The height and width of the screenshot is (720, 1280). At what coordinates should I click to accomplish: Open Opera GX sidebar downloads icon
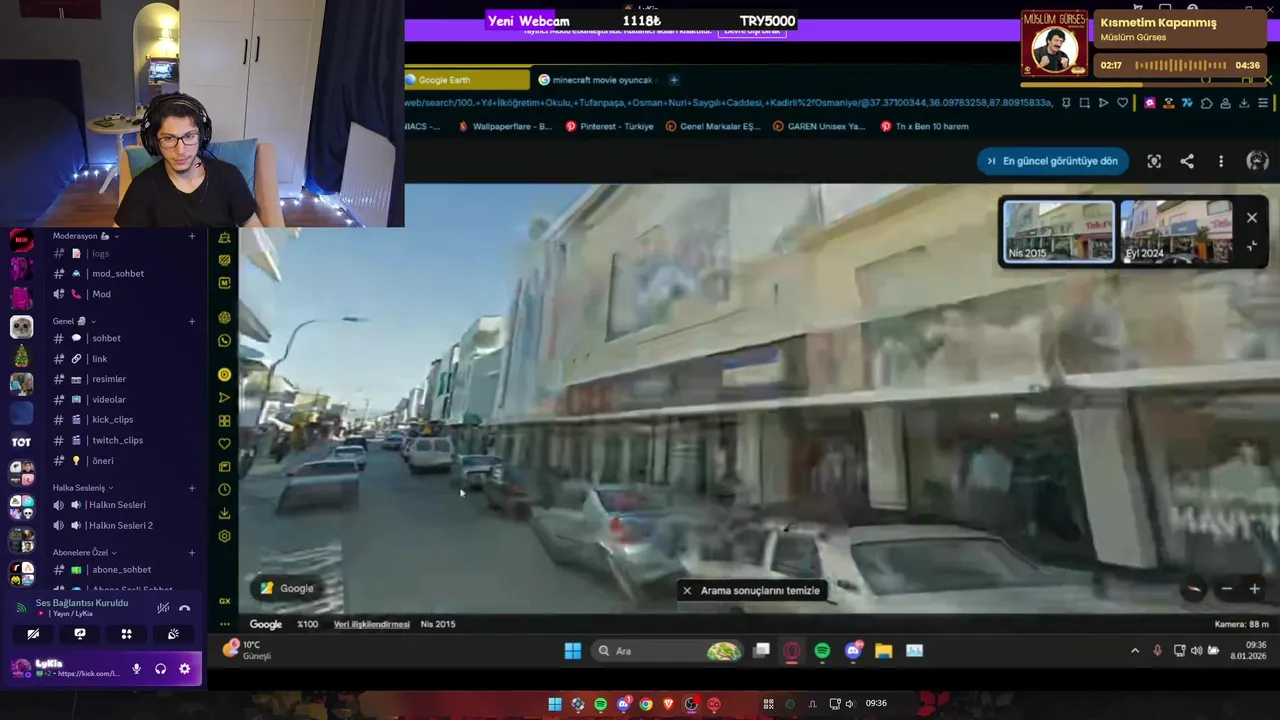click(x=224, y=513)
